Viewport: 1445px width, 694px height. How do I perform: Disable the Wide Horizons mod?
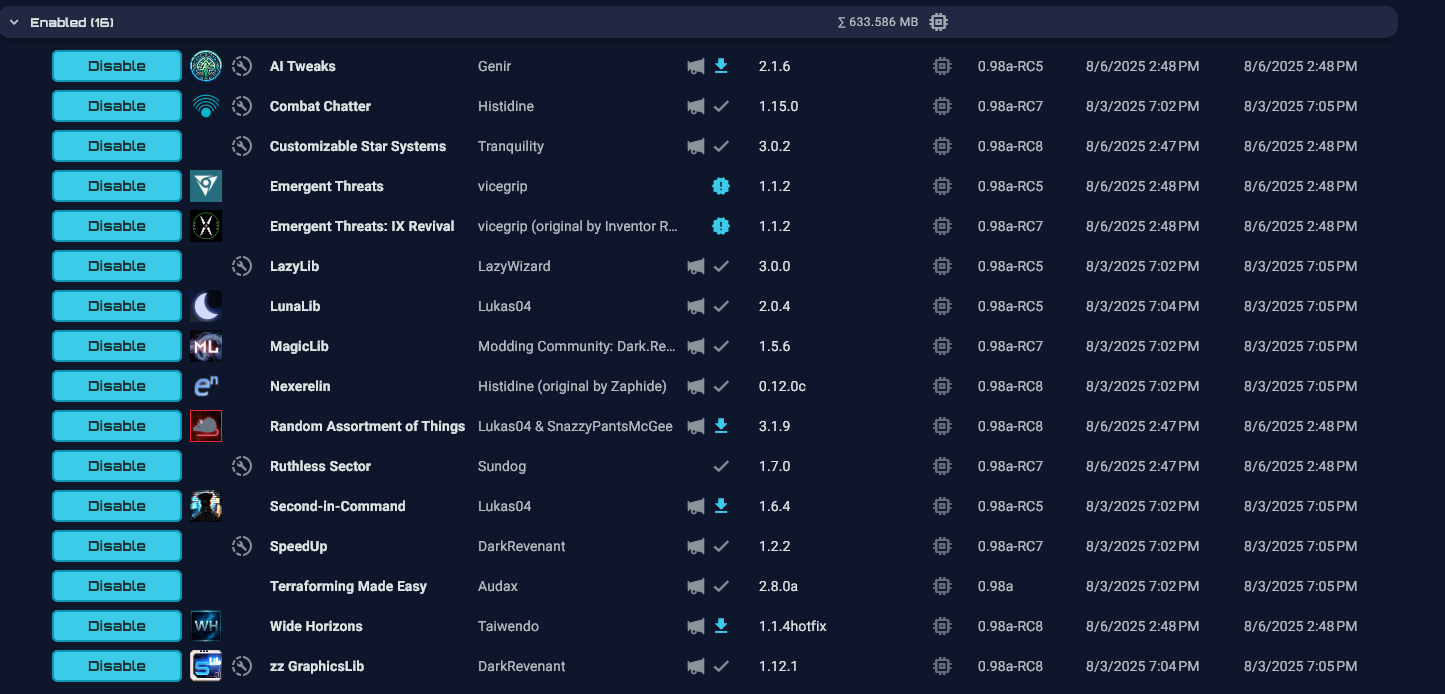pos(117,626)
